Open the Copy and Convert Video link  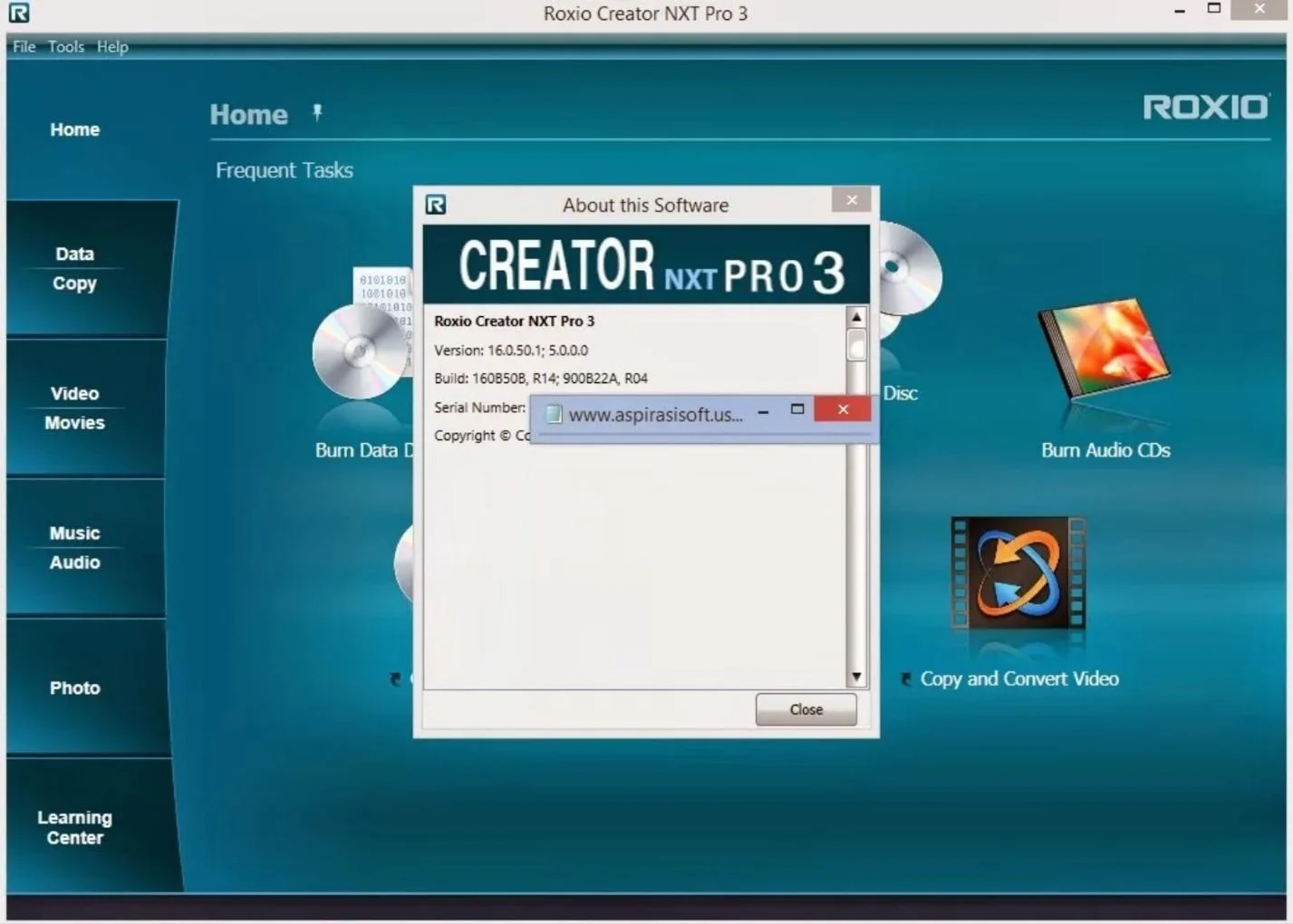click(x=1019, y=679)
